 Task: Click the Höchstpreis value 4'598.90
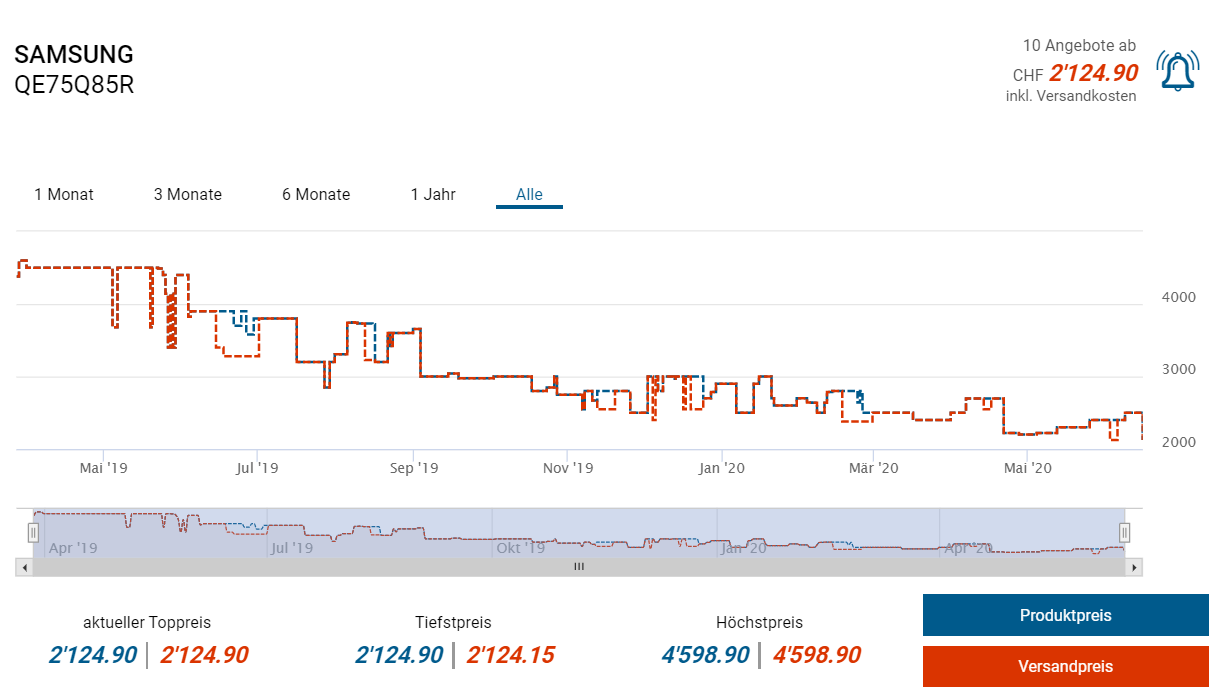(705, 655)
